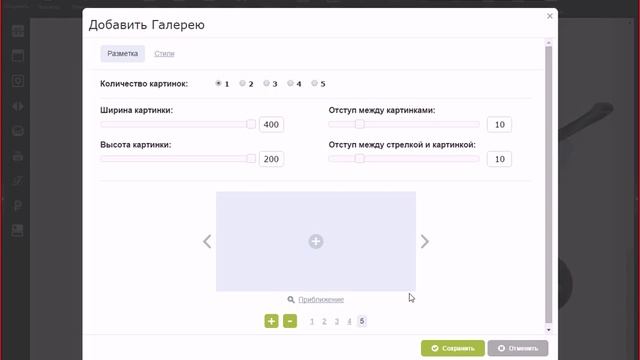Viewport: 640px width, 360px height.
Task: Click the Отступ между стрелкой и картинкой slider handle
Action: 359,158
